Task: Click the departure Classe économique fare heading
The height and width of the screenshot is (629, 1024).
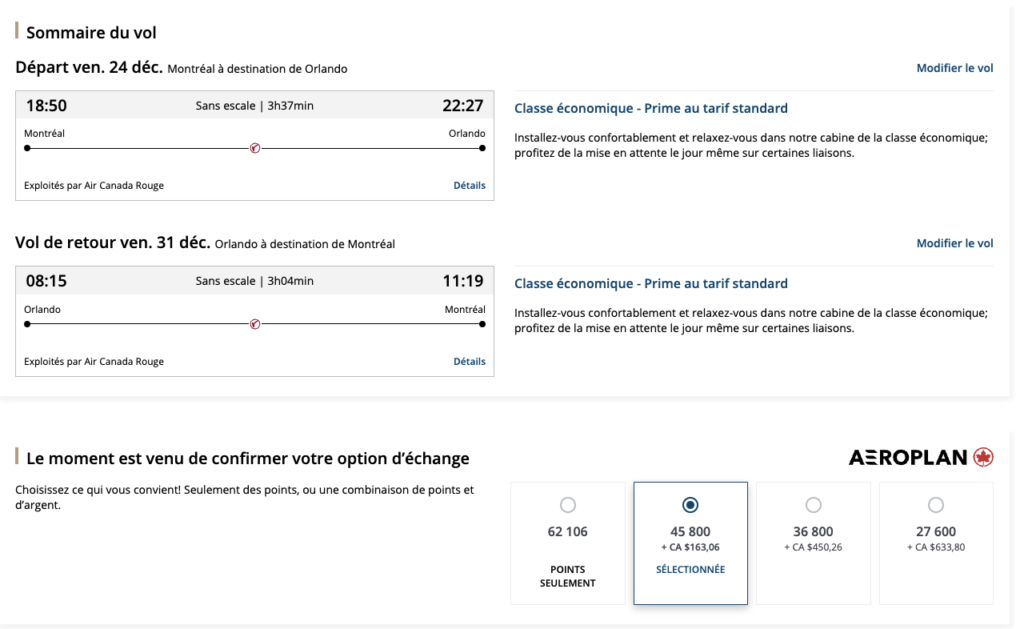Action: [651, 108]
